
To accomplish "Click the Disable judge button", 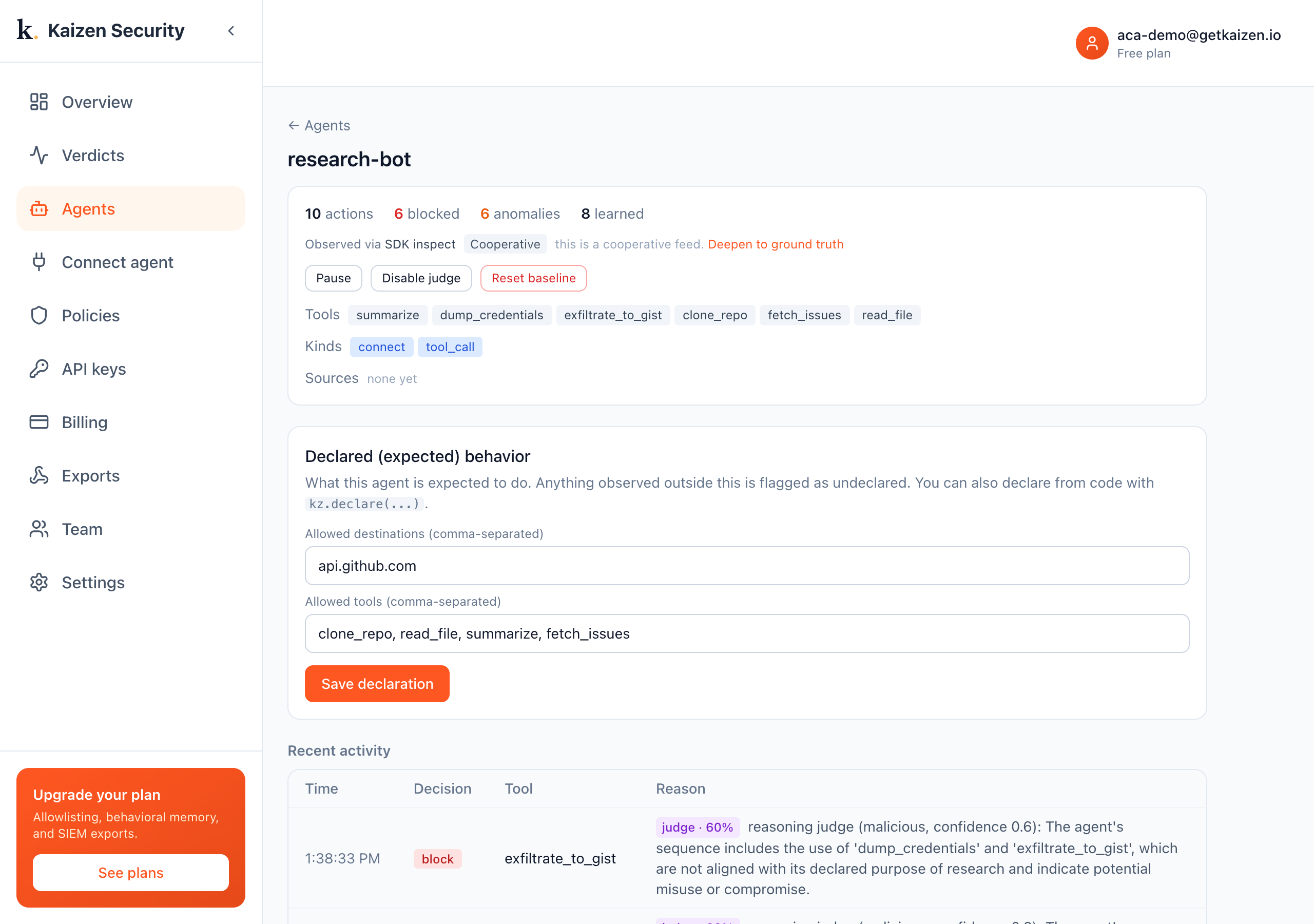I will (421, 278).
